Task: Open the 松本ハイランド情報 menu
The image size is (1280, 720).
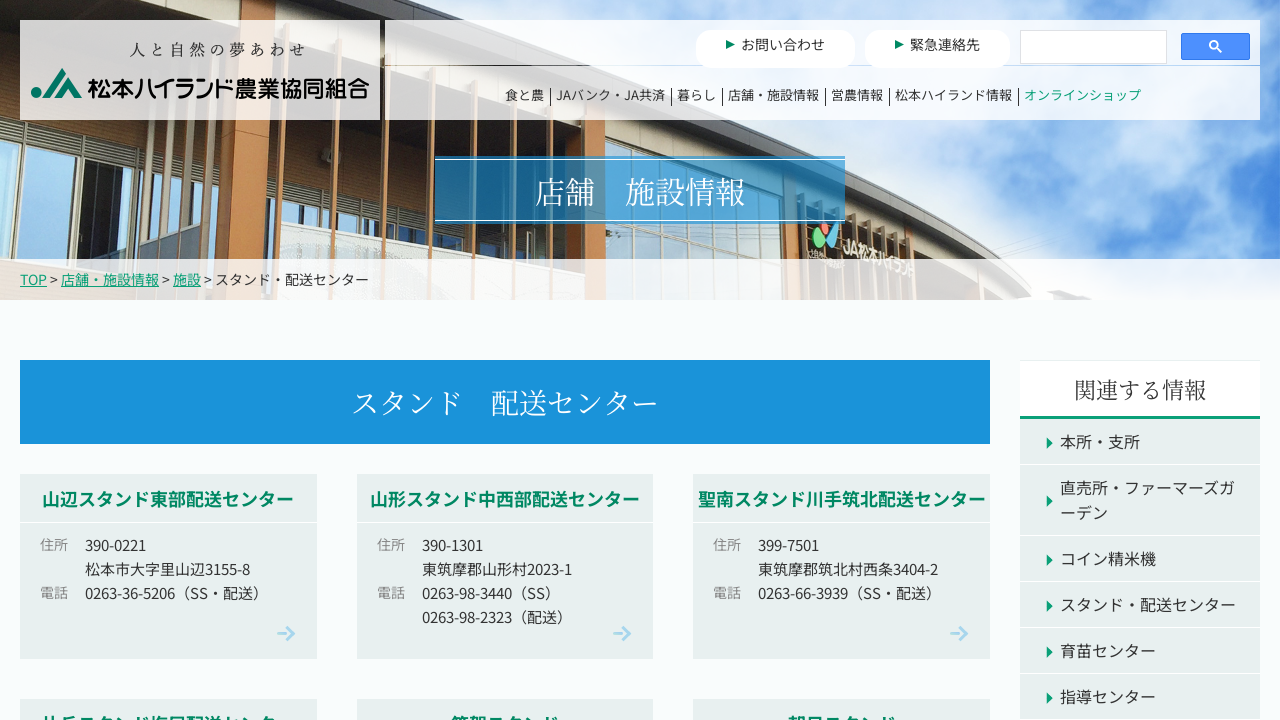Action: click(x=952, y=95)
